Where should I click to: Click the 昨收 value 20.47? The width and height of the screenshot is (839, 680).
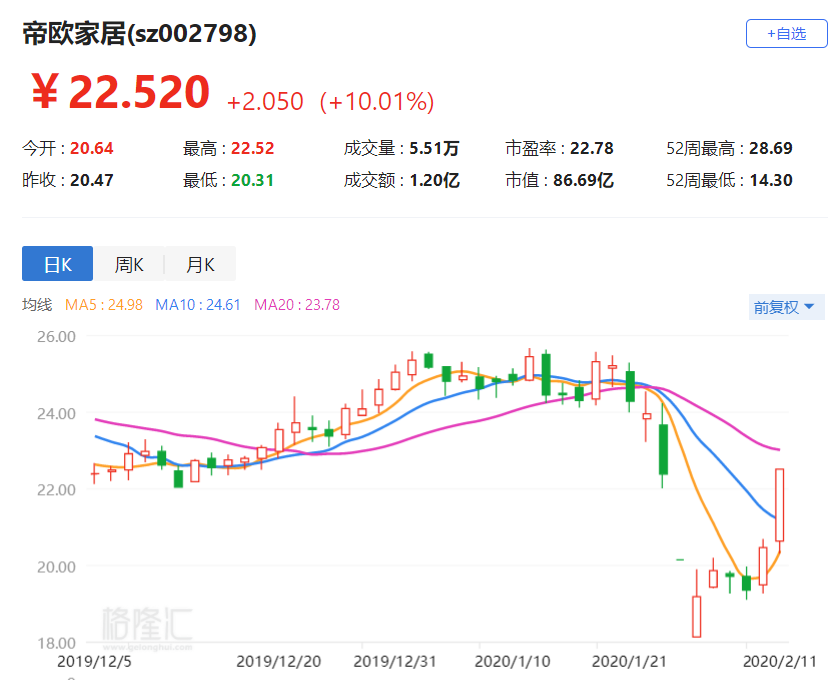click(x=91, y=180)
